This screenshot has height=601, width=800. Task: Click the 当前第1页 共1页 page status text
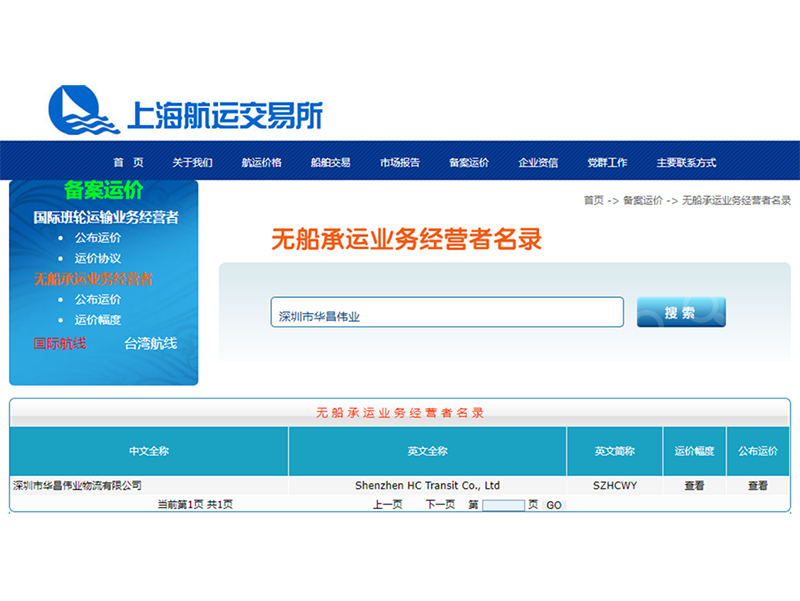click(195, 505)
